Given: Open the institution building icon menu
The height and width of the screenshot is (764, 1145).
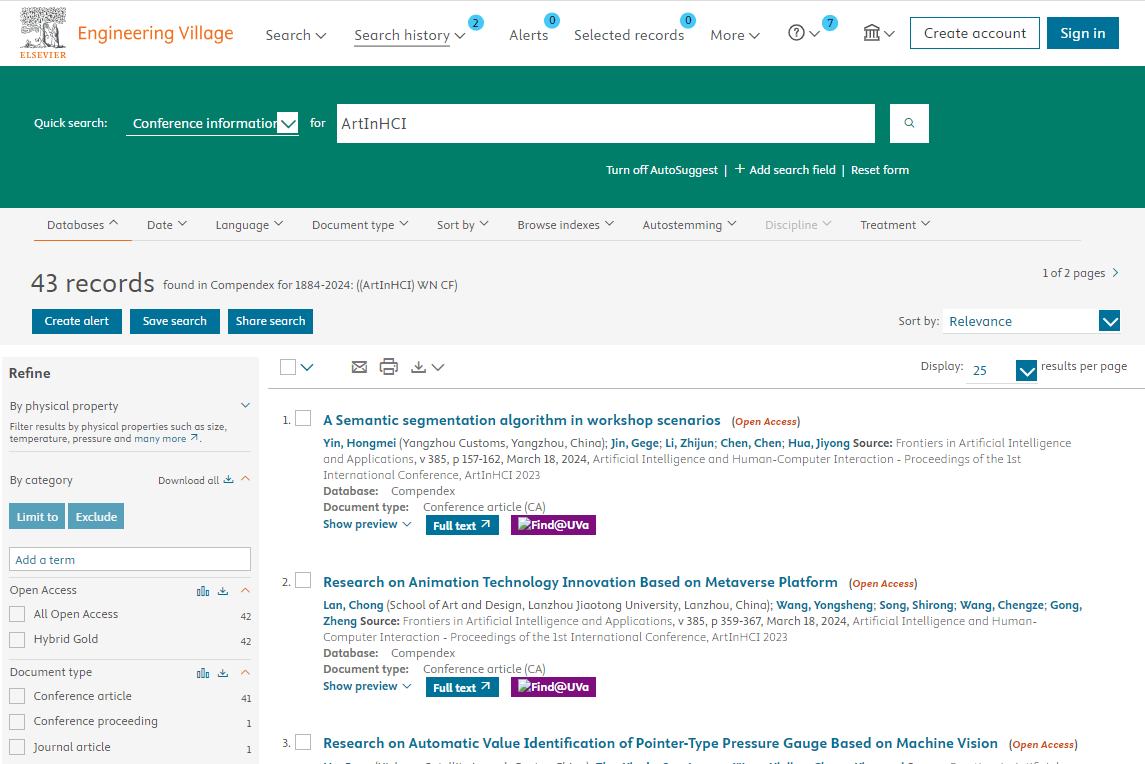Looking at the screenshot, I should (878, 34).
